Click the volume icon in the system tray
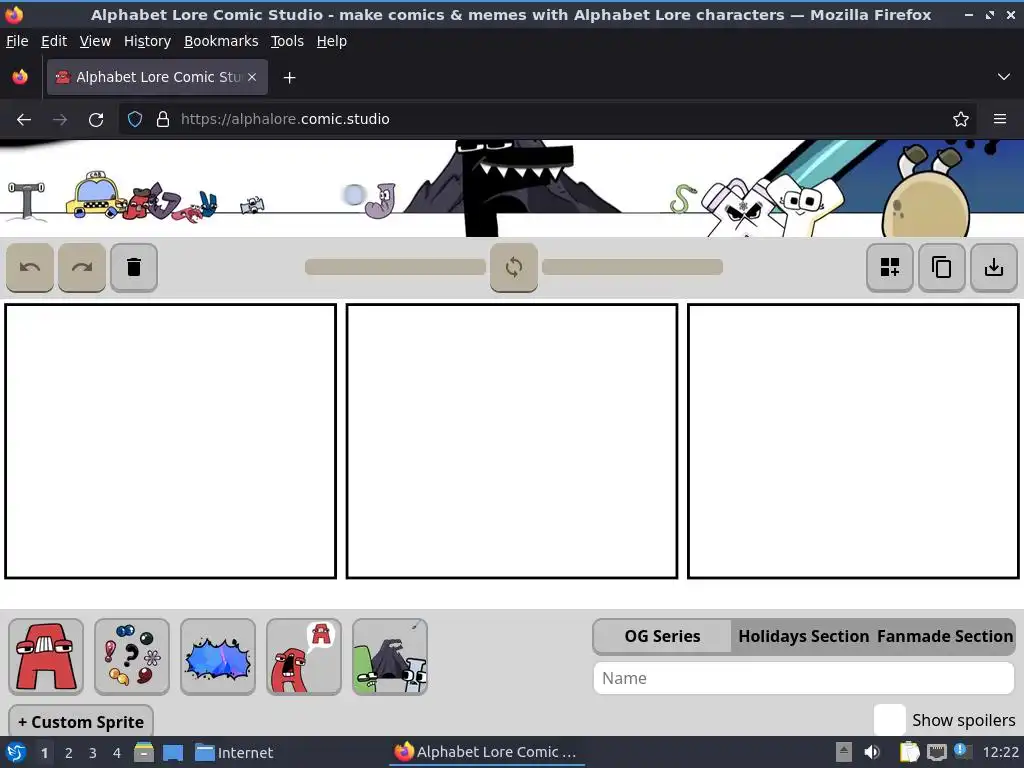This screenshot has height=768, width=1024. click(x=872, y=752)
